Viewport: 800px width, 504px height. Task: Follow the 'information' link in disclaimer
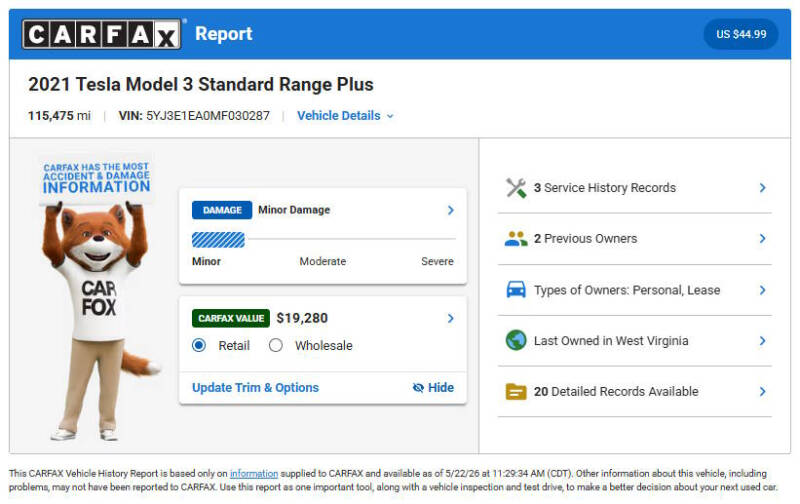(x=254, y=474)
